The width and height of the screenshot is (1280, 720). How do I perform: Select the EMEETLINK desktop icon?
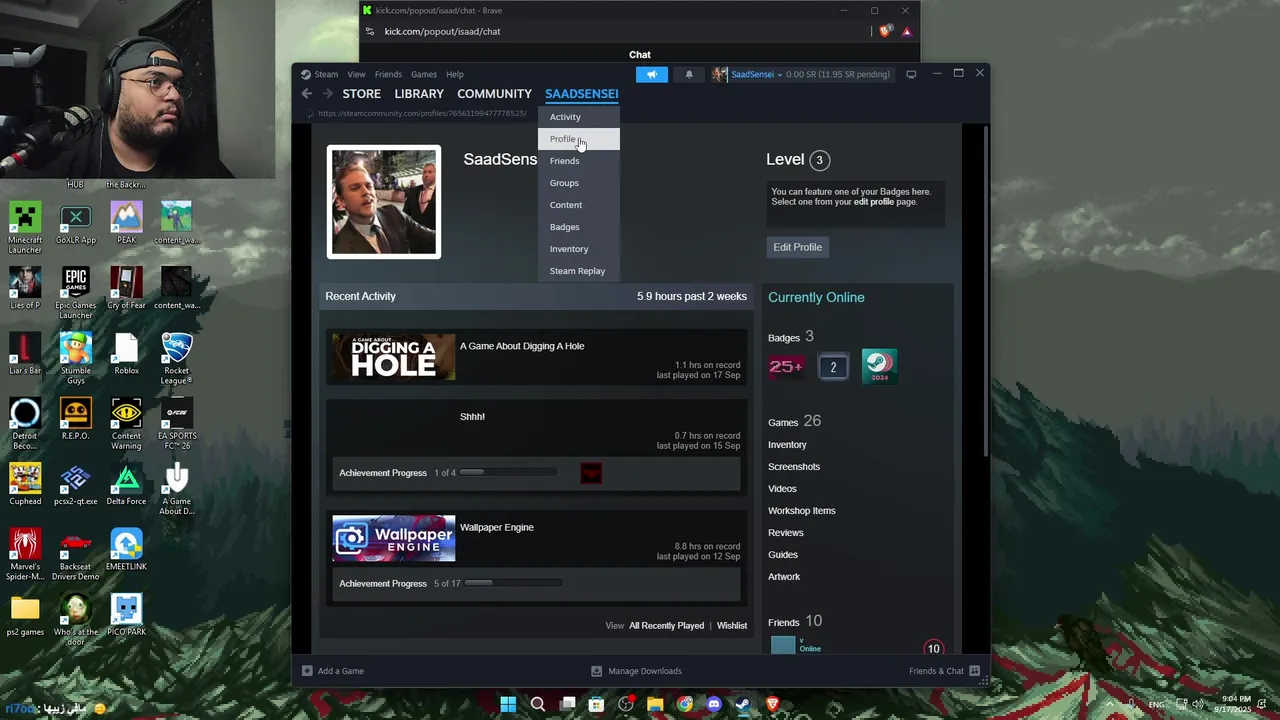click(126, 549)
